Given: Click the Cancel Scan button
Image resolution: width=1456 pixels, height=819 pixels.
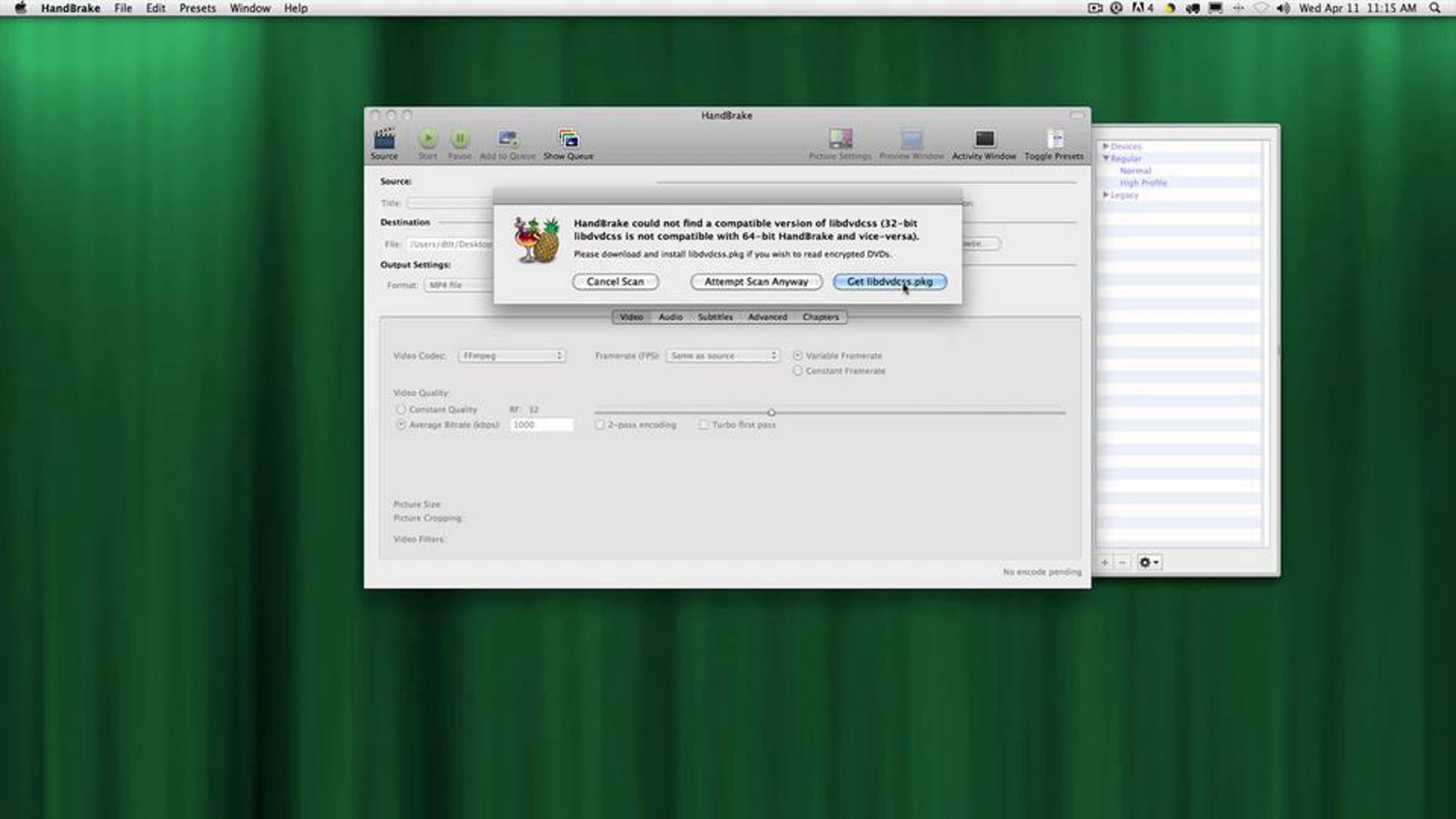Looking at the screenshot, I should coord(615,281).
